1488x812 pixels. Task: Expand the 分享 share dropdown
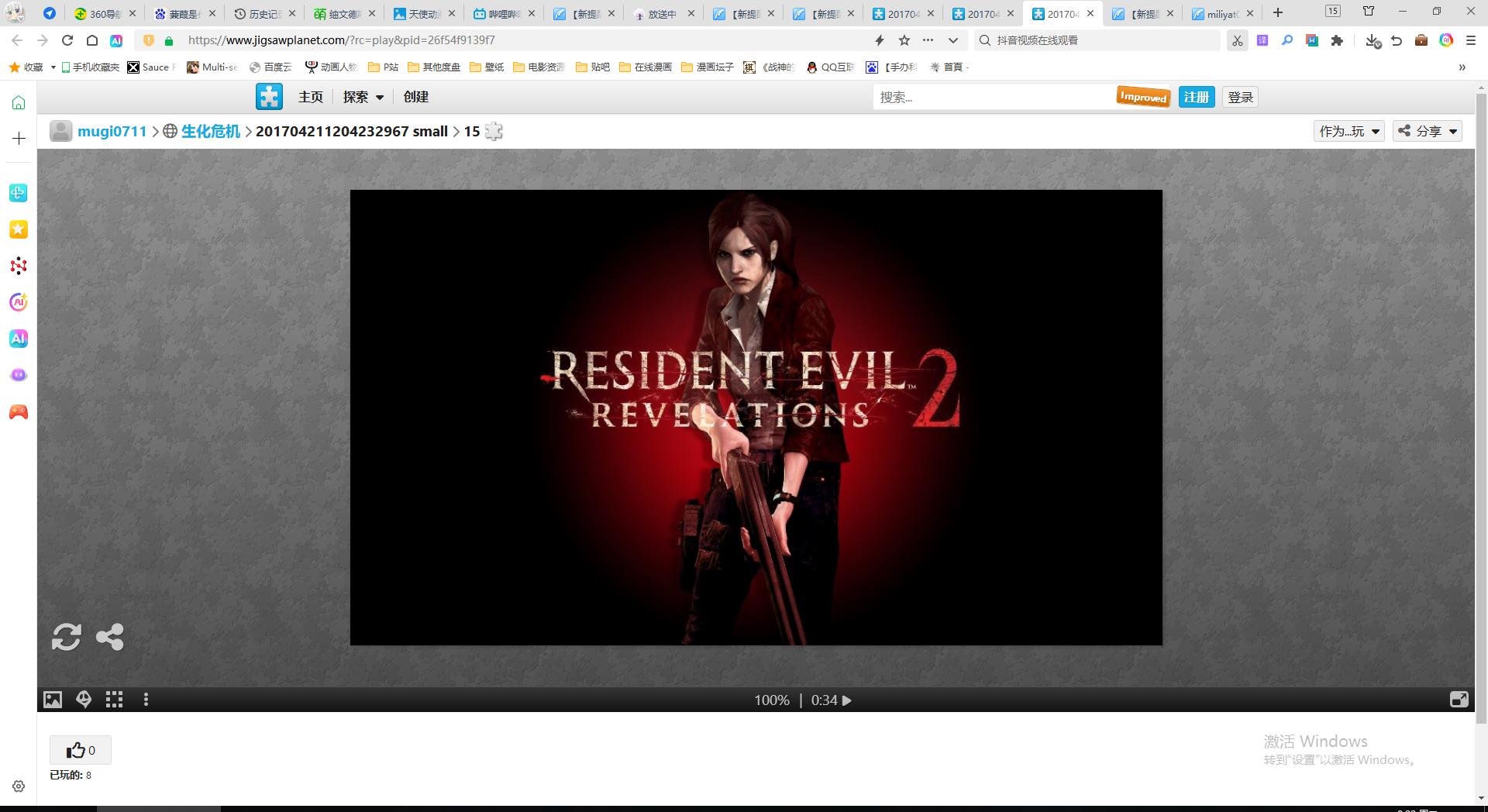click(1428, 131)
